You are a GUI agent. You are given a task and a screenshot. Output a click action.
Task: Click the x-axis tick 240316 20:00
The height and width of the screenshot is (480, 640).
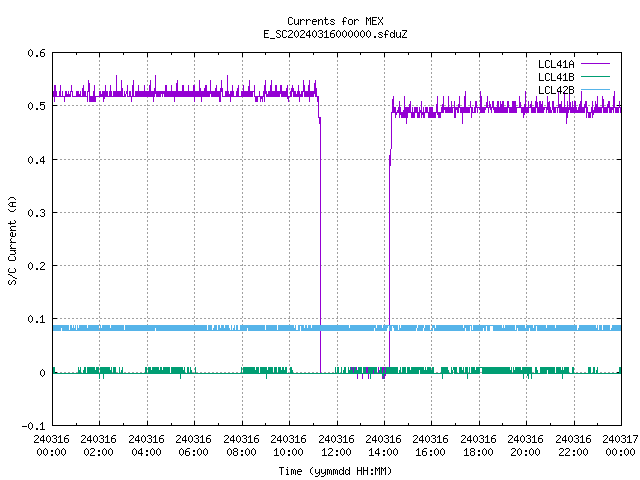pos(525,445)
